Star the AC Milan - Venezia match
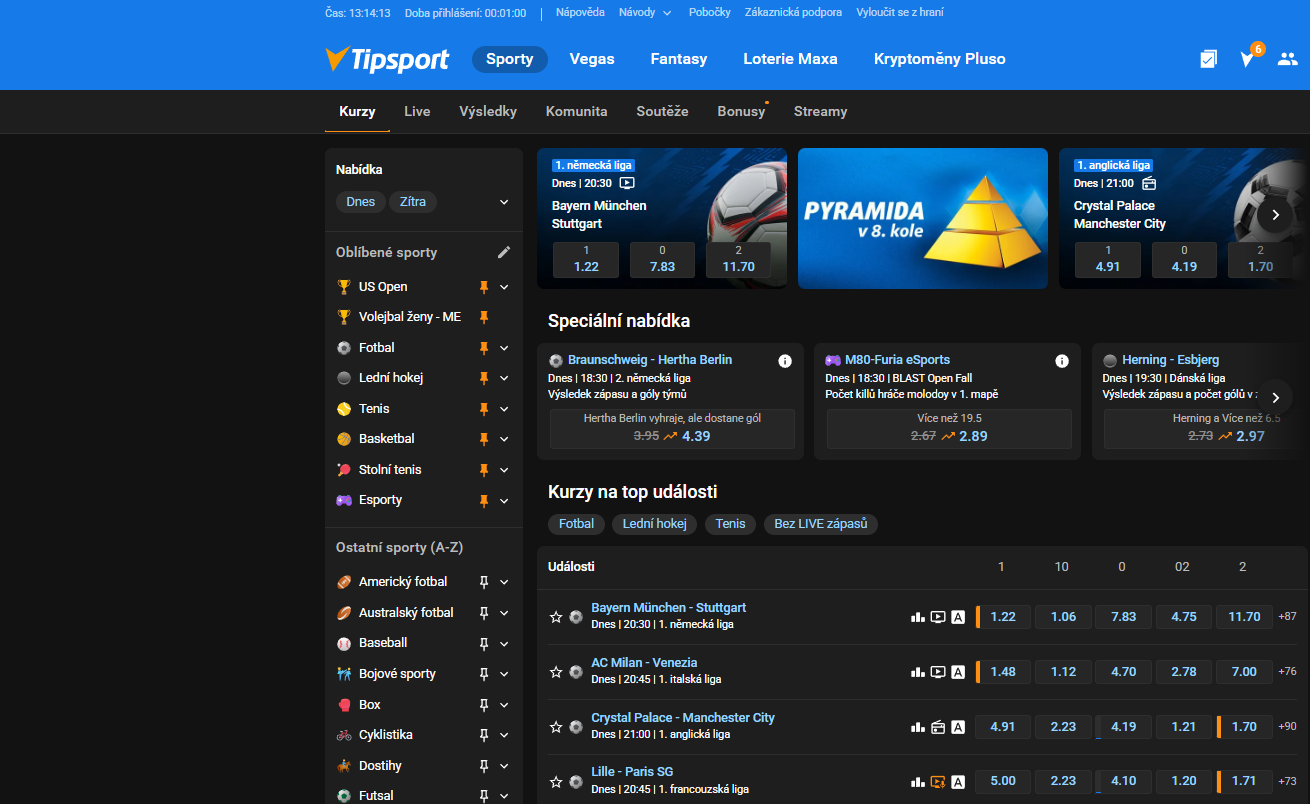This screenshot has width=1310, height=804. [556, 672]
